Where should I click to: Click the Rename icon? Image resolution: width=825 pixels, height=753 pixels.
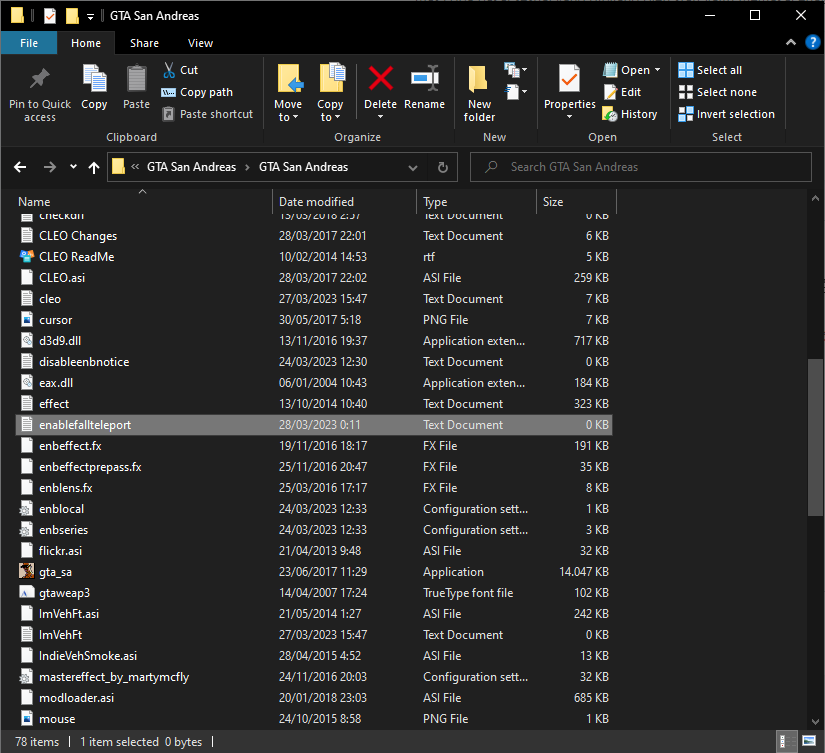coord(425,79)
